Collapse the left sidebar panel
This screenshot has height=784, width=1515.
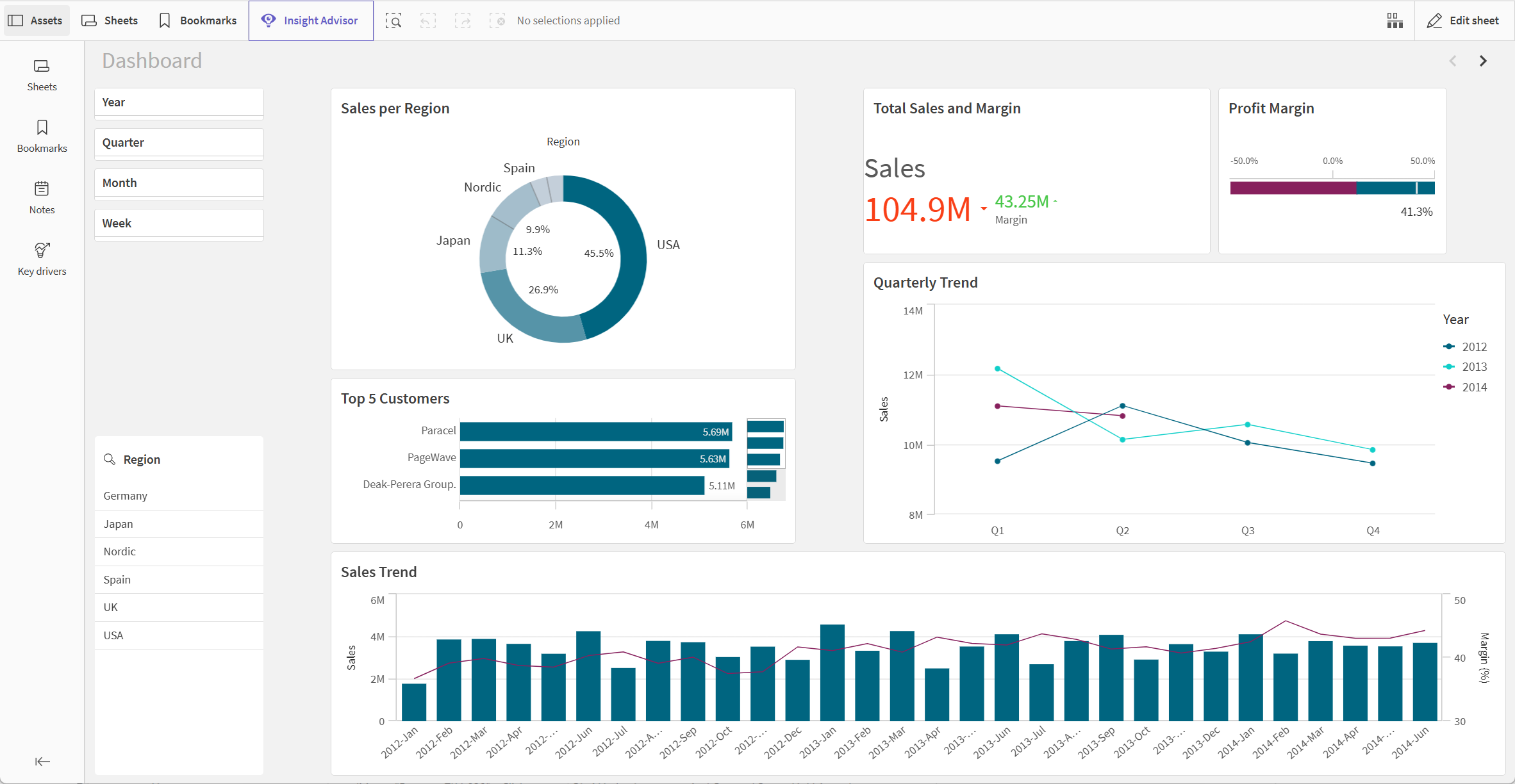click(42, 761)
